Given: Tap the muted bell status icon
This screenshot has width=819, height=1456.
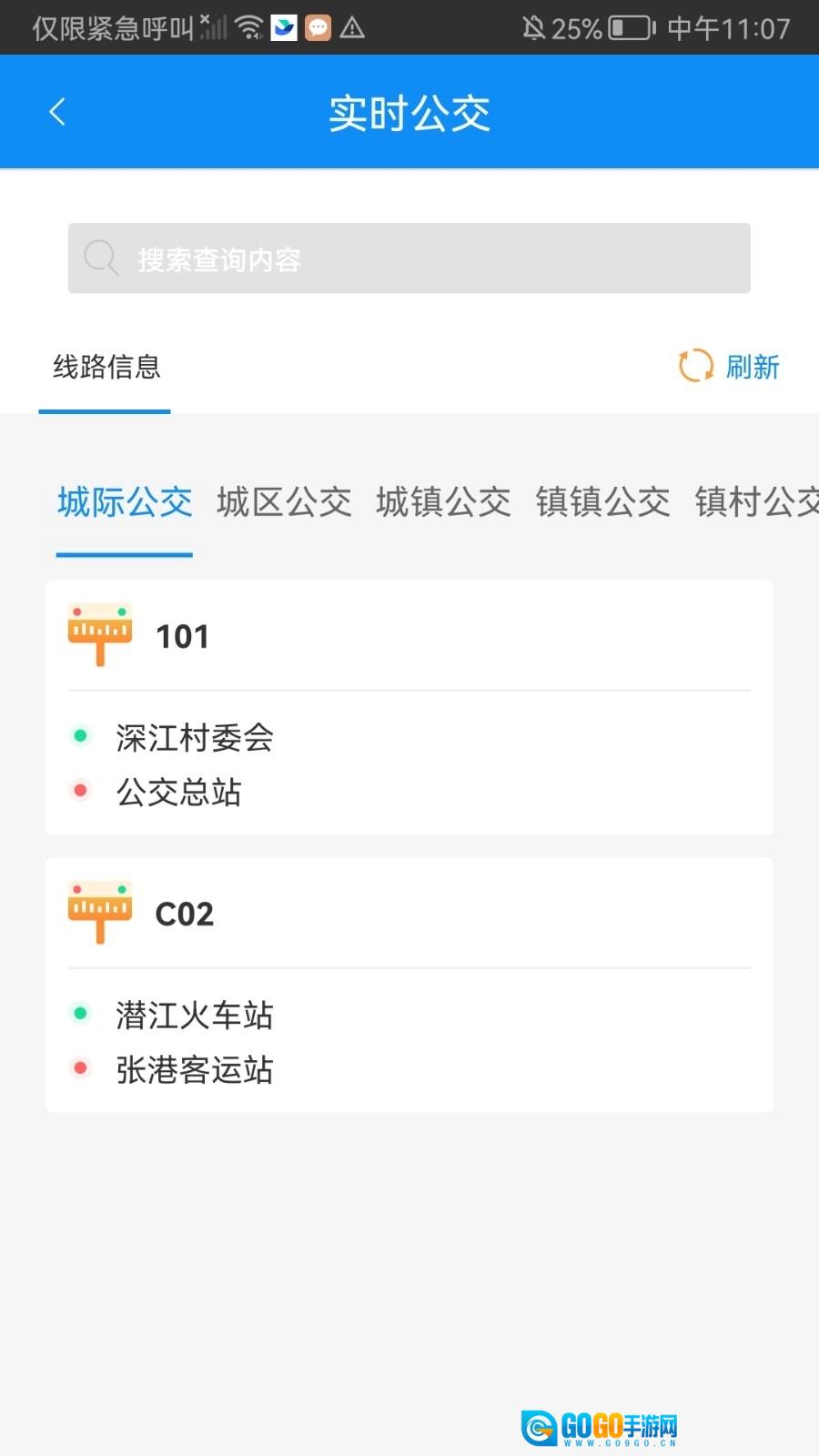Looking at the screenshot, I should click(533, 28).
